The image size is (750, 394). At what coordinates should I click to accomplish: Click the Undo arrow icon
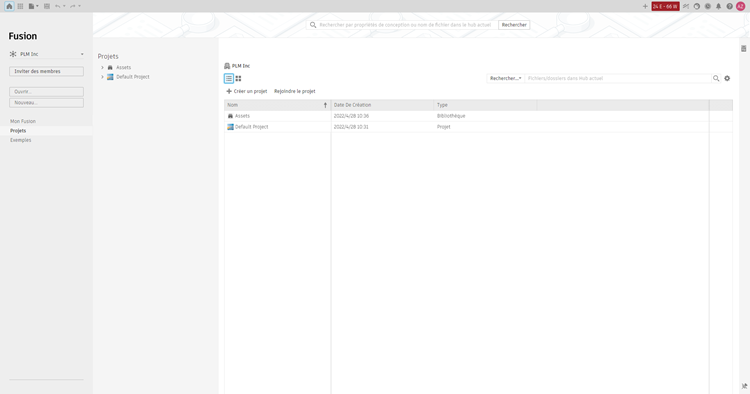57,6
